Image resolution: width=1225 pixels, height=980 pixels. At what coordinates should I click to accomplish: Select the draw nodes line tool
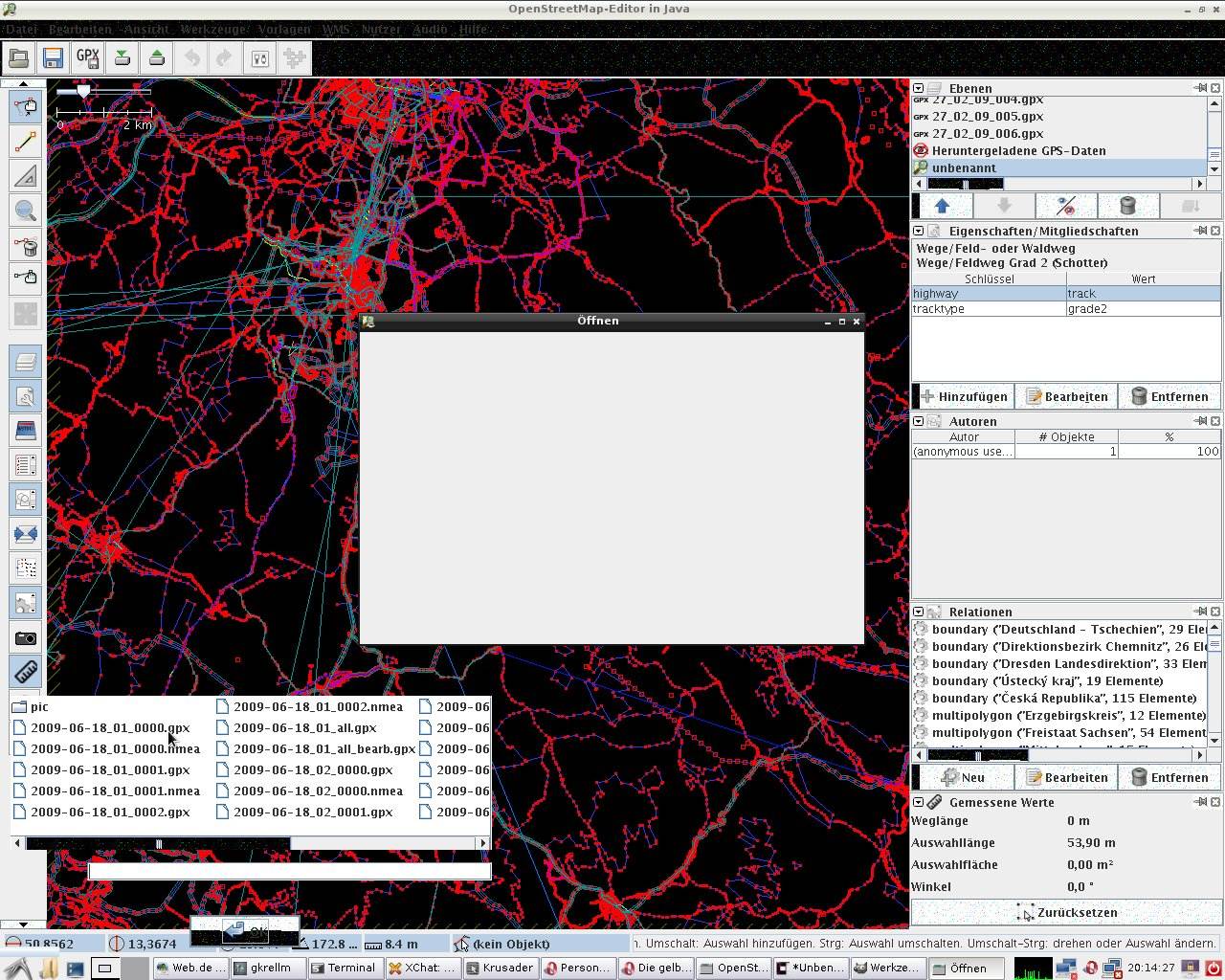(26, 142)
